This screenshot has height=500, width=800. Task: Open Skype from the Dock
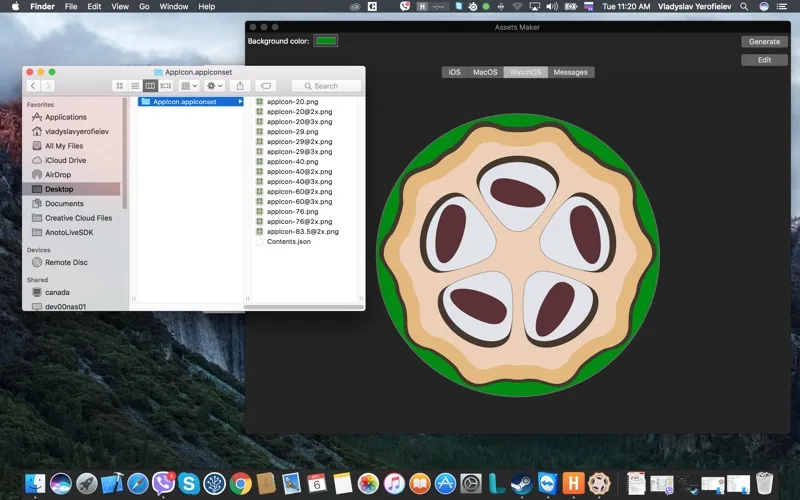[188, 484]
